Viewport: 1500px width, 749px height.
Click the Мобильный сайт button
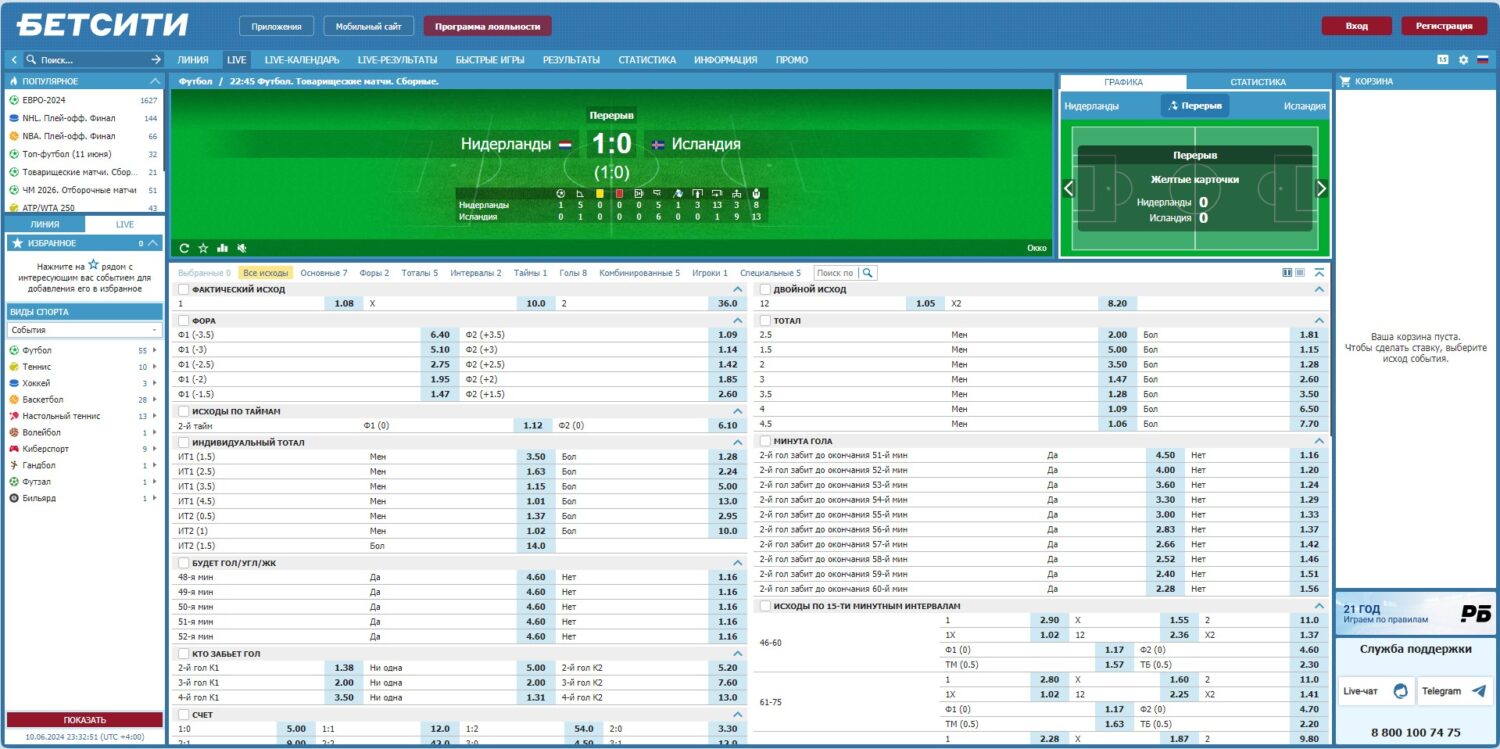click(x=369, y=26)
